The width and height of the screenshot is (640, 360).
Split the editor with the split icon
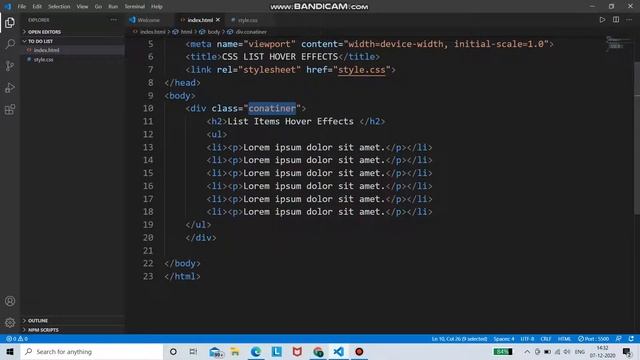pyautogui.click(x=616, y=20)
